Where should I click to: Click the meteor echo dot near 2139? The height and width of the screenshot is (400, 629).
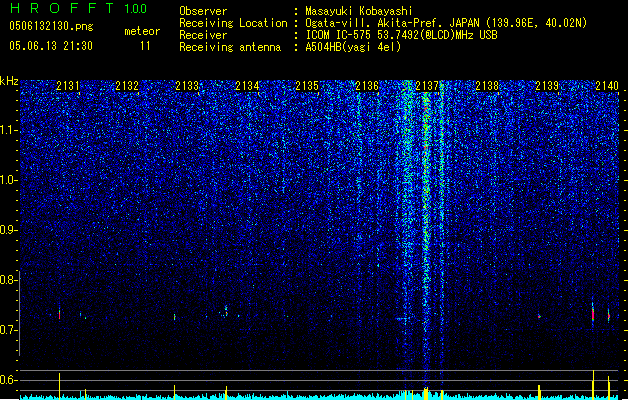pyautogui.click(x=540, y=317)
